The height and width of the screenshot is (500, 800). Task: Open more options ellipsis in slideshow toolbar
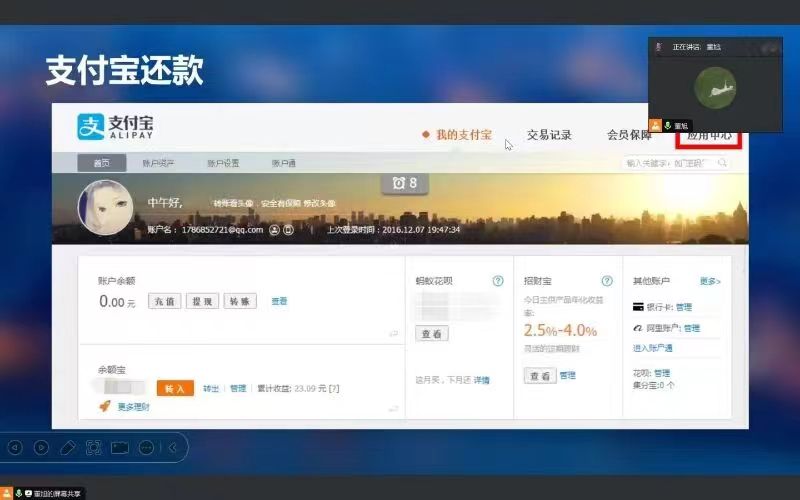point(146,448)
